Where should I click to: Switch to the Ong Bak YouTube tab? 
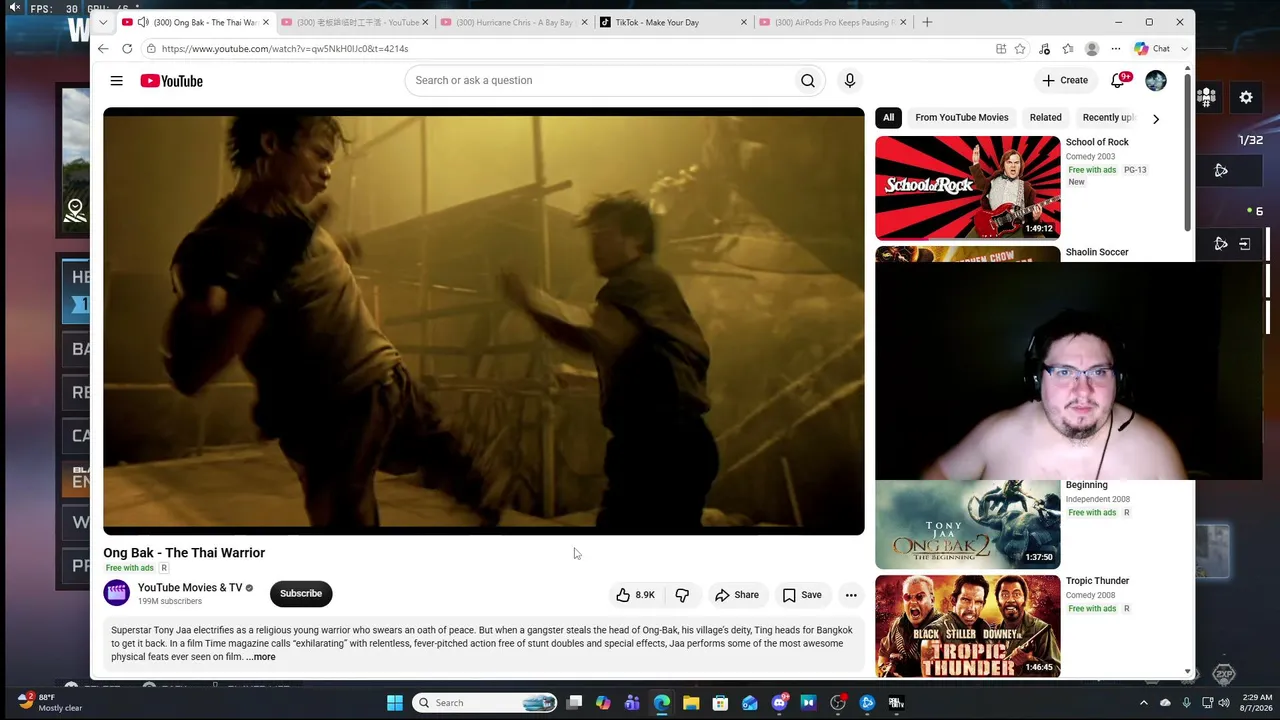pos(196,22)
